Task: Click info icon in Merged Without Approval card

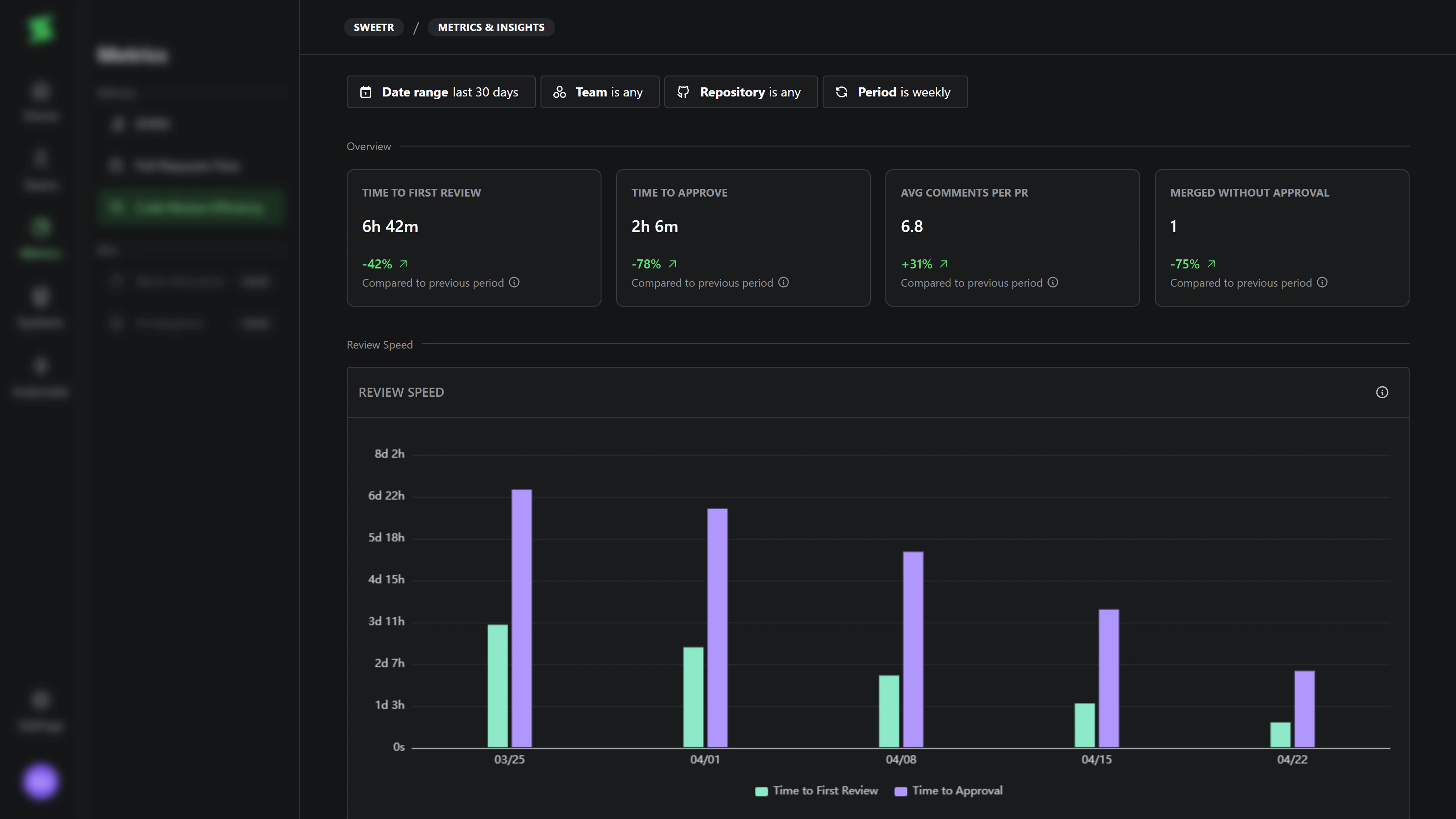Action: pos(1322,282)
